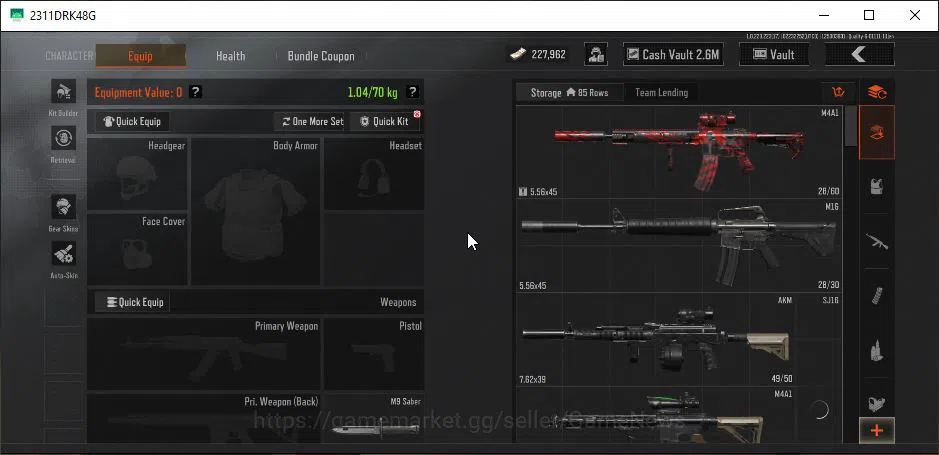Switch to the Health tab

(231, 56)
